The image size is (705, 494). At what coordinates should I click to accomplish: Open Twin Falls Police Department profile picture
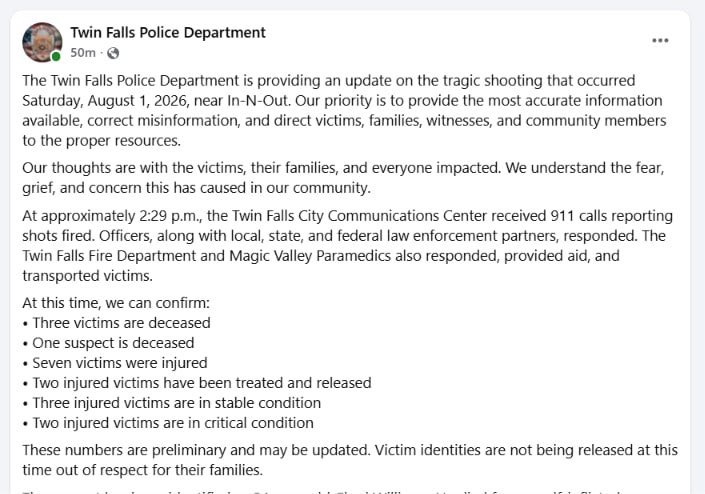click(42, 42)
